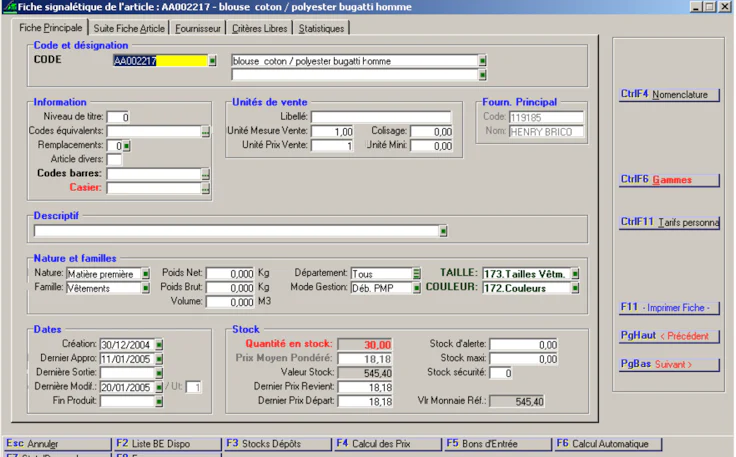The height and width of the screenshot is (457, 736).
Task: Open the Statistiques tab
Action: (321, 29)
